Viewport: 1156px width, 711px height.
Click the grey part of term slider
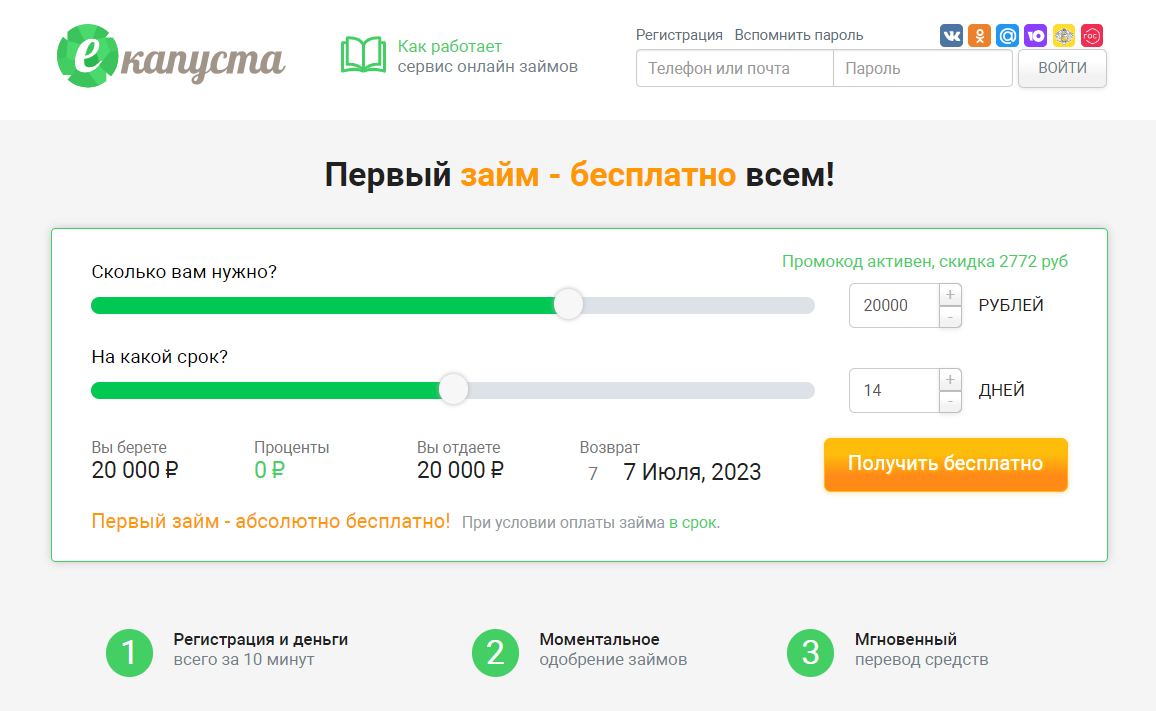coord(641,390)
